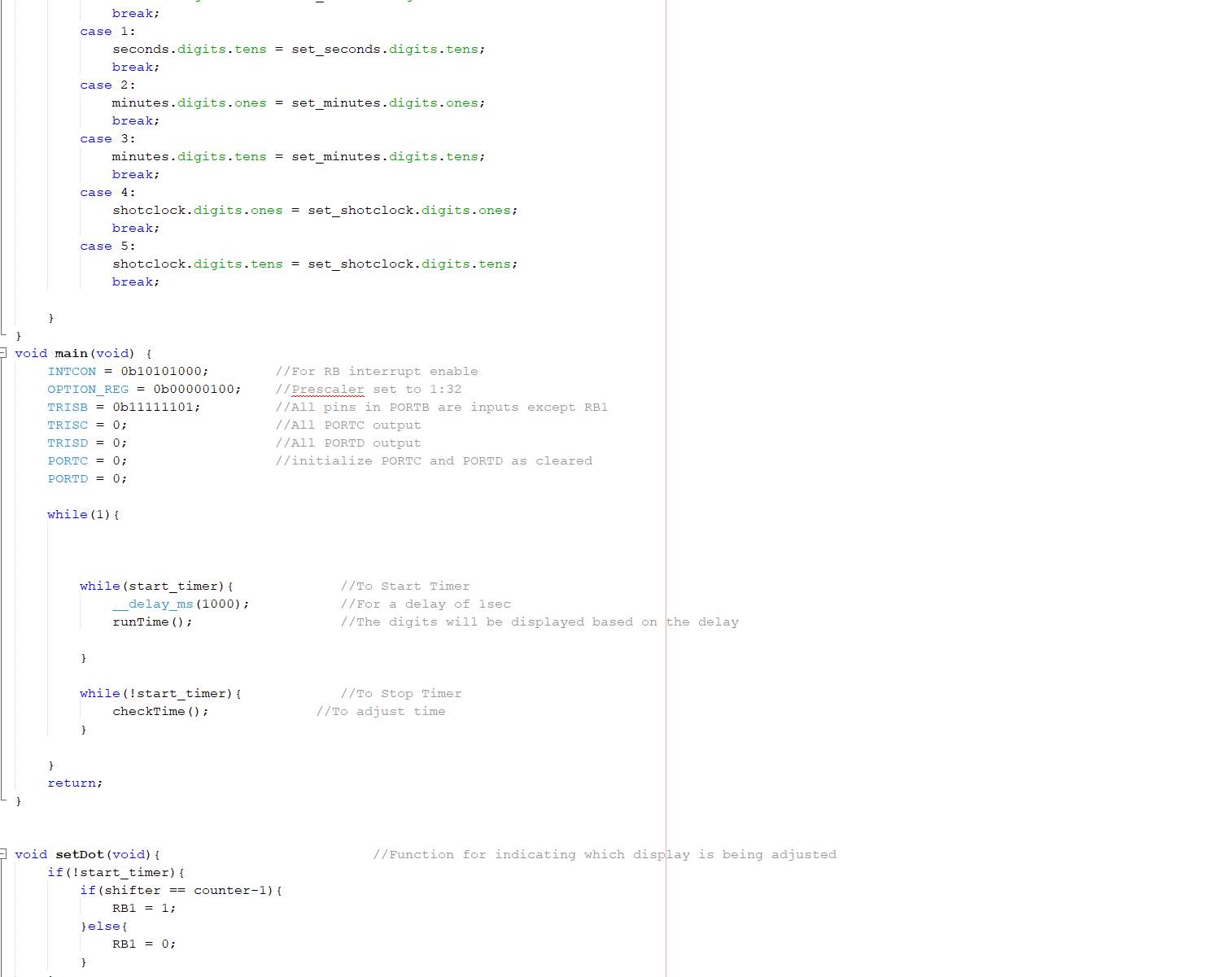
Task: Click the 'if(shifter == counter-1){' condition
Action: coord(181,891)
